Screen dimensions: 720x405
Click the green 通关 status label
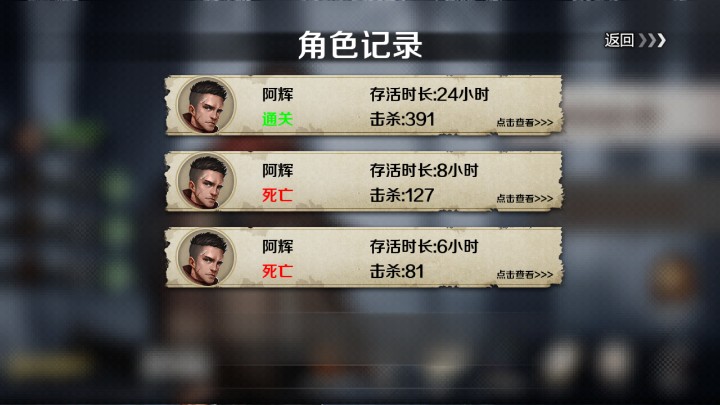pos(277,119)
